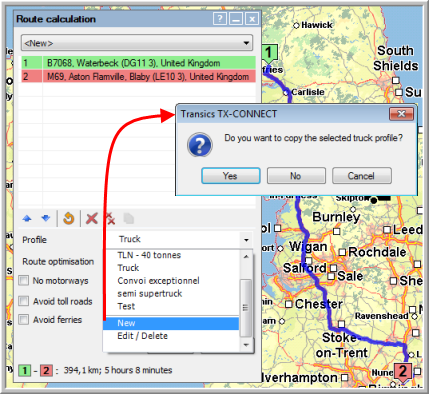Expand the Truck profile dropdown arrow
Viewport: 429px width, 394px height.
click(x=246, y=240)
